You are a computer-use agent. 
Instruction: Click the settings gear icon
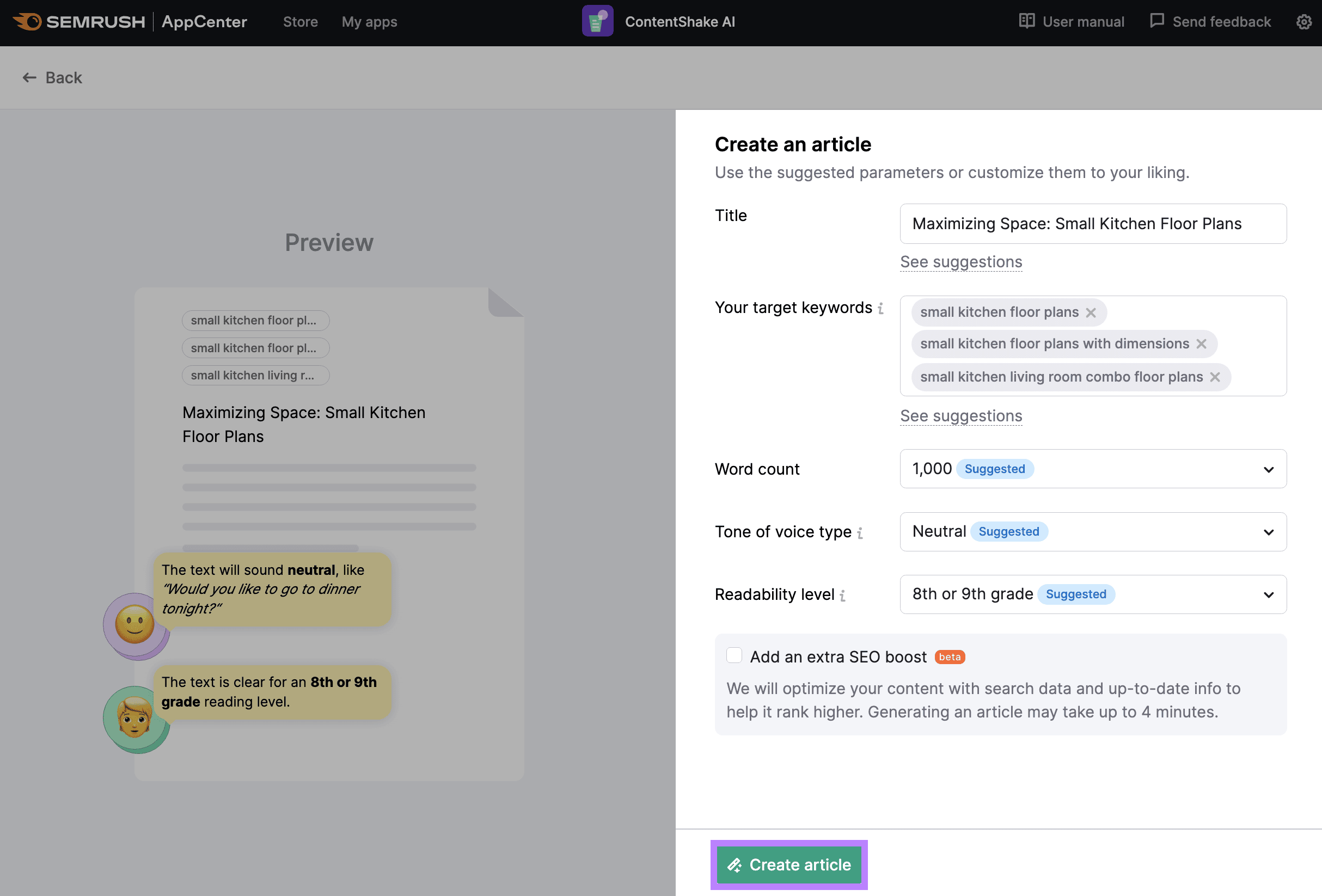click(1303, 22)
